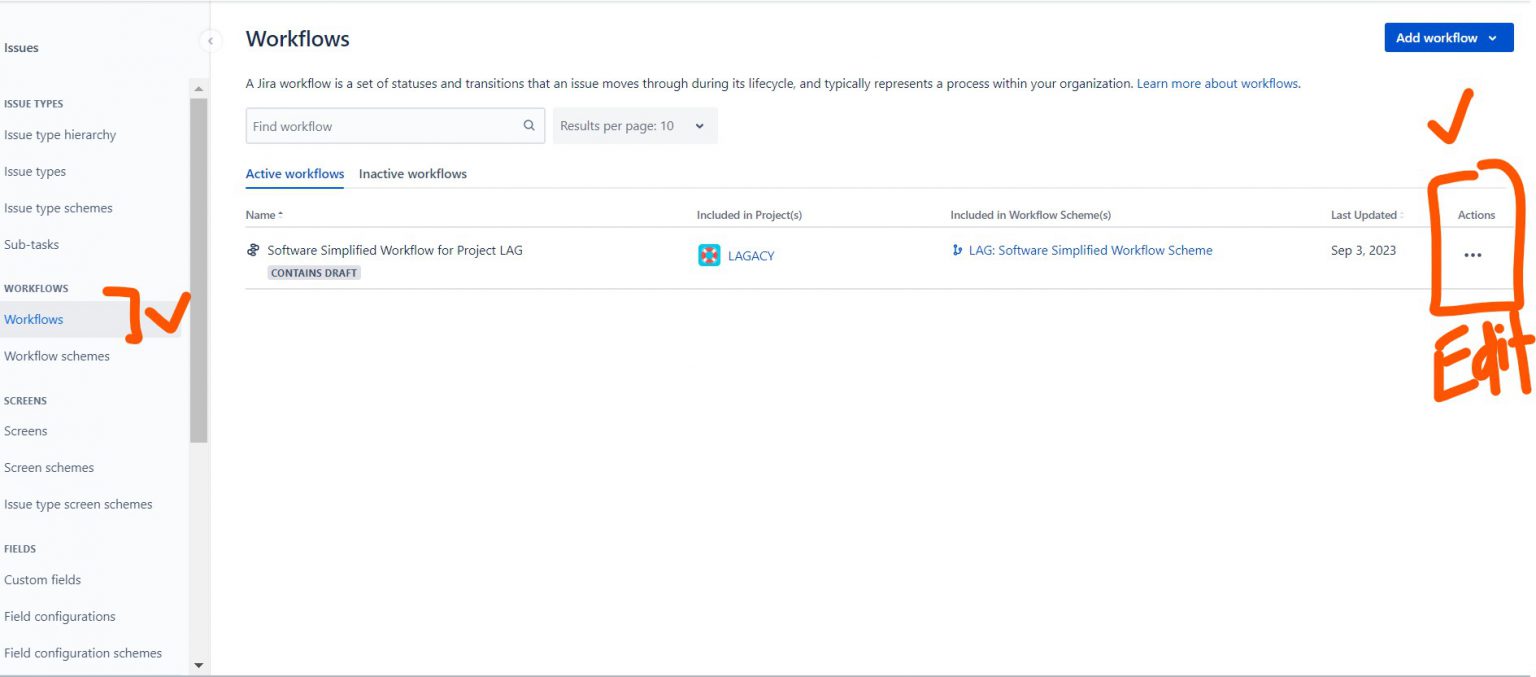Click the sidebar vertical scrollbar thumb
This screenshot has height=677, width=1536.
198,270
